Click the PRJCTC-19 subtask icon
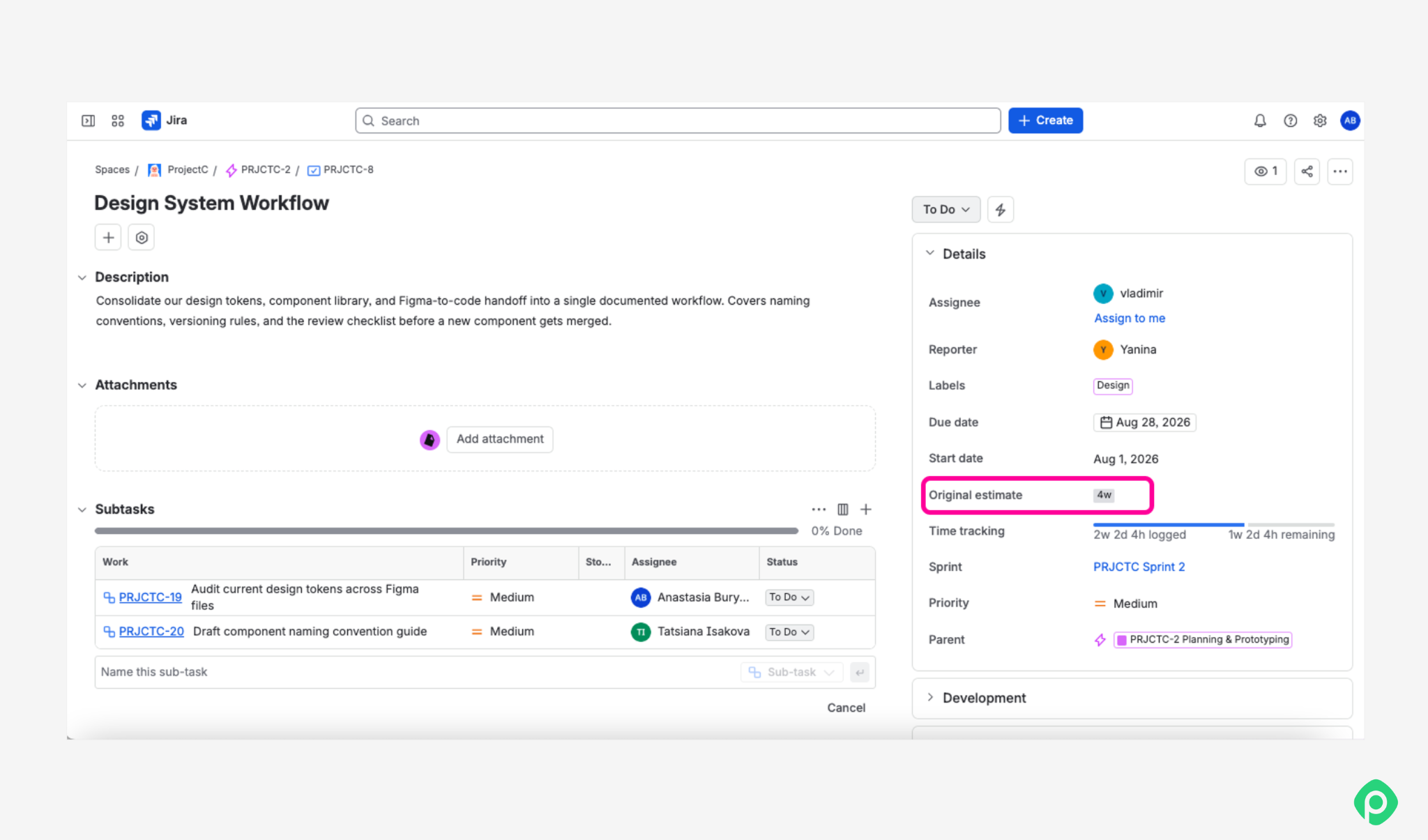This screenshot has height=840, width=1428. pos(109,597)
